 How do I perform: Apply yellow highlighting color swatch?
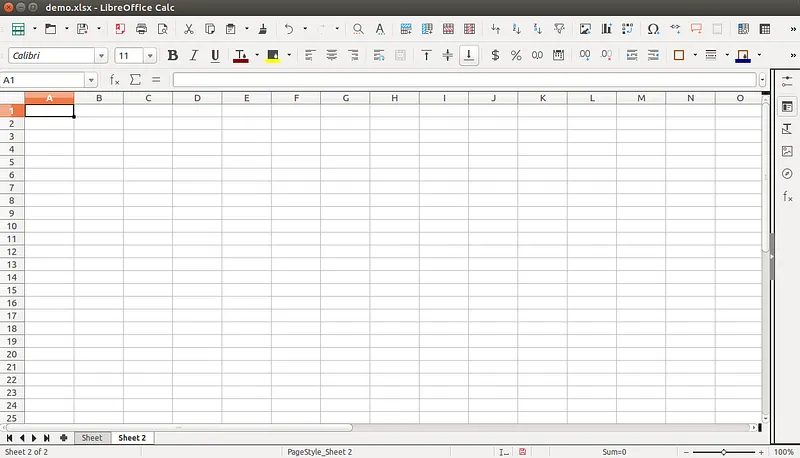coord(273,55)
